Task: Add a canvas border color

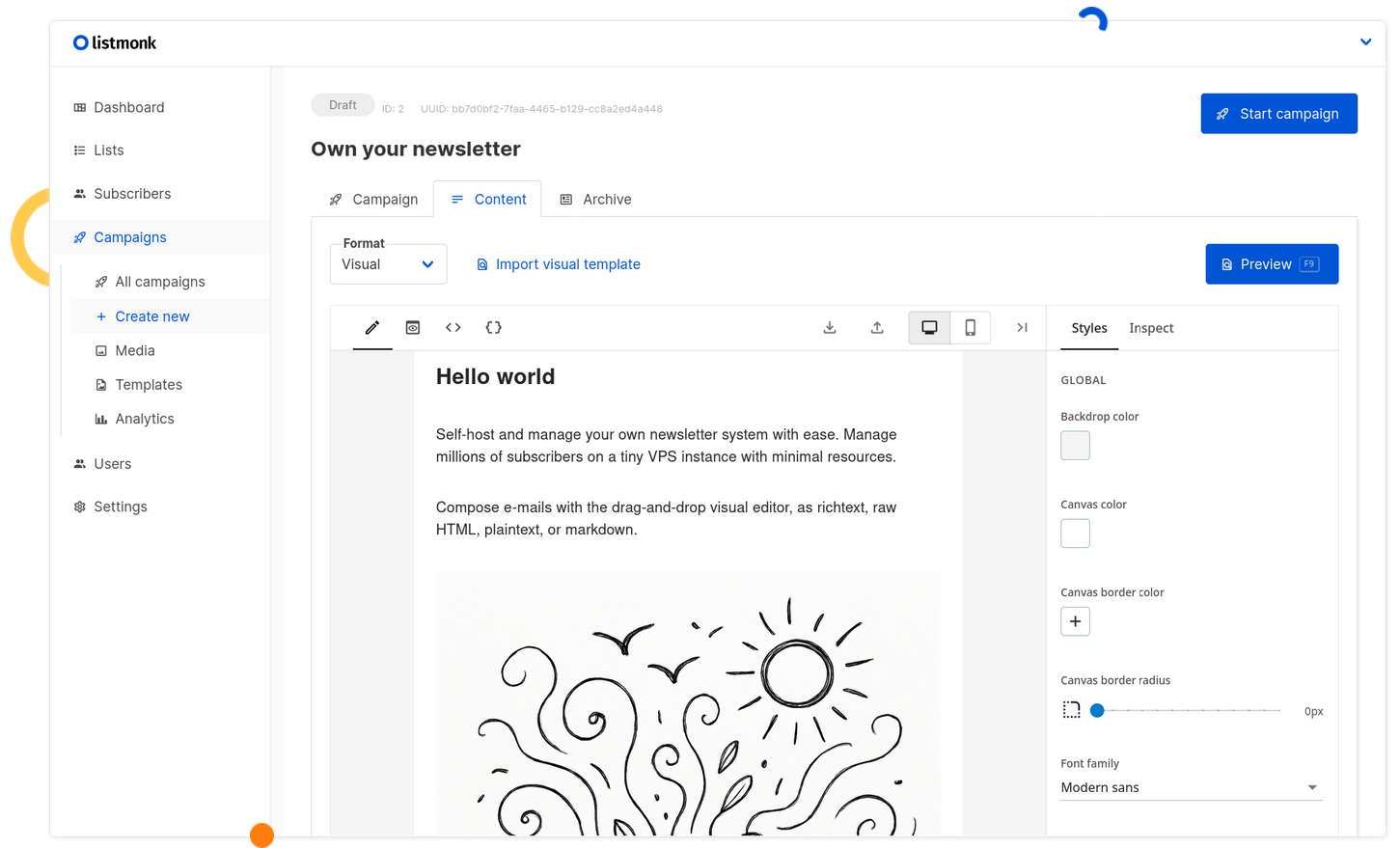Action: pyautogui.click(x=1075, y=621)
